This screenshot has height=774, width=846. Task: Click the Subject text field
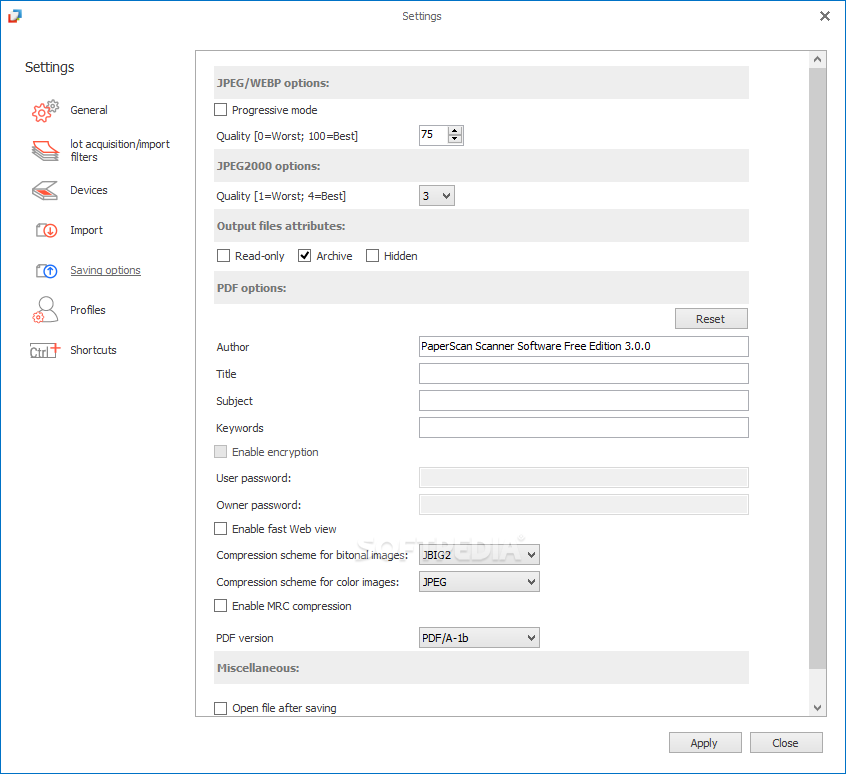click(584, 400)
